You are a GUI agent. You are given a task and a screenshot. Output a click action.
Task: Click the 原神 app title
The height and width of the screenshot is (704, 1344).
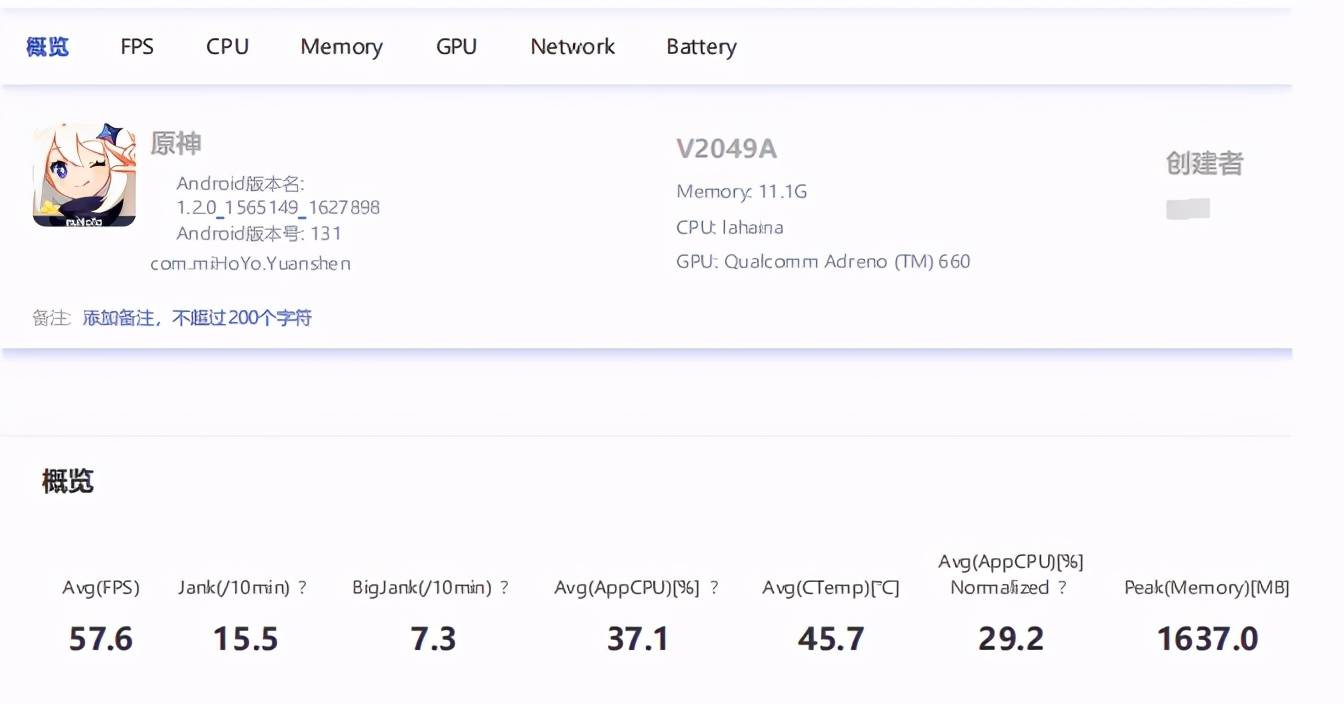[x=176, y=143]
